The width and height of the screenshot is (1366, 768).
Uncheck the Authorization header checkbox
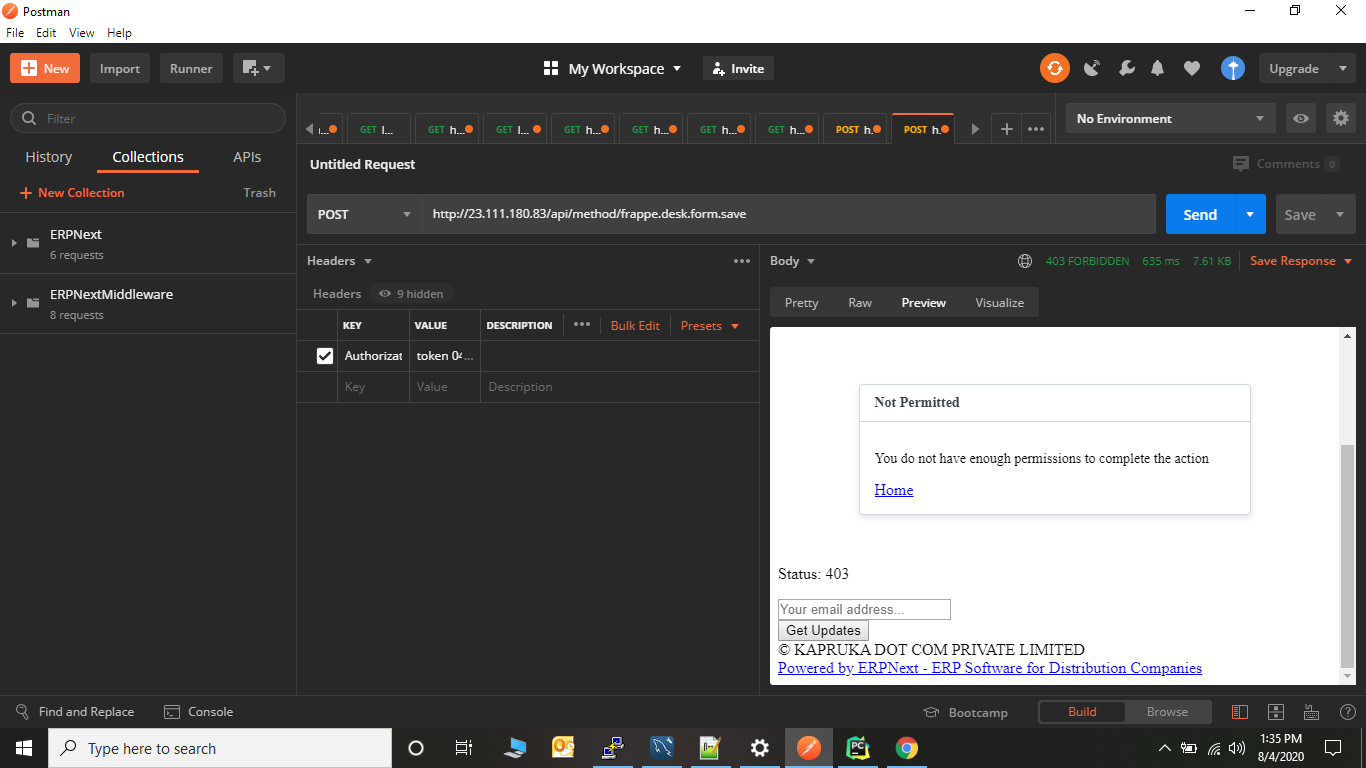coord(324,356)
